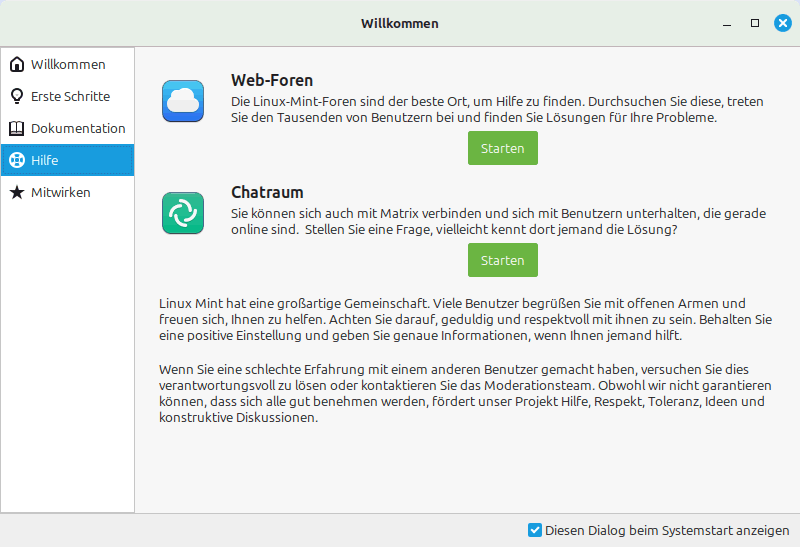Click the lightbulb icon for Erste Schritte

[17, 97]
